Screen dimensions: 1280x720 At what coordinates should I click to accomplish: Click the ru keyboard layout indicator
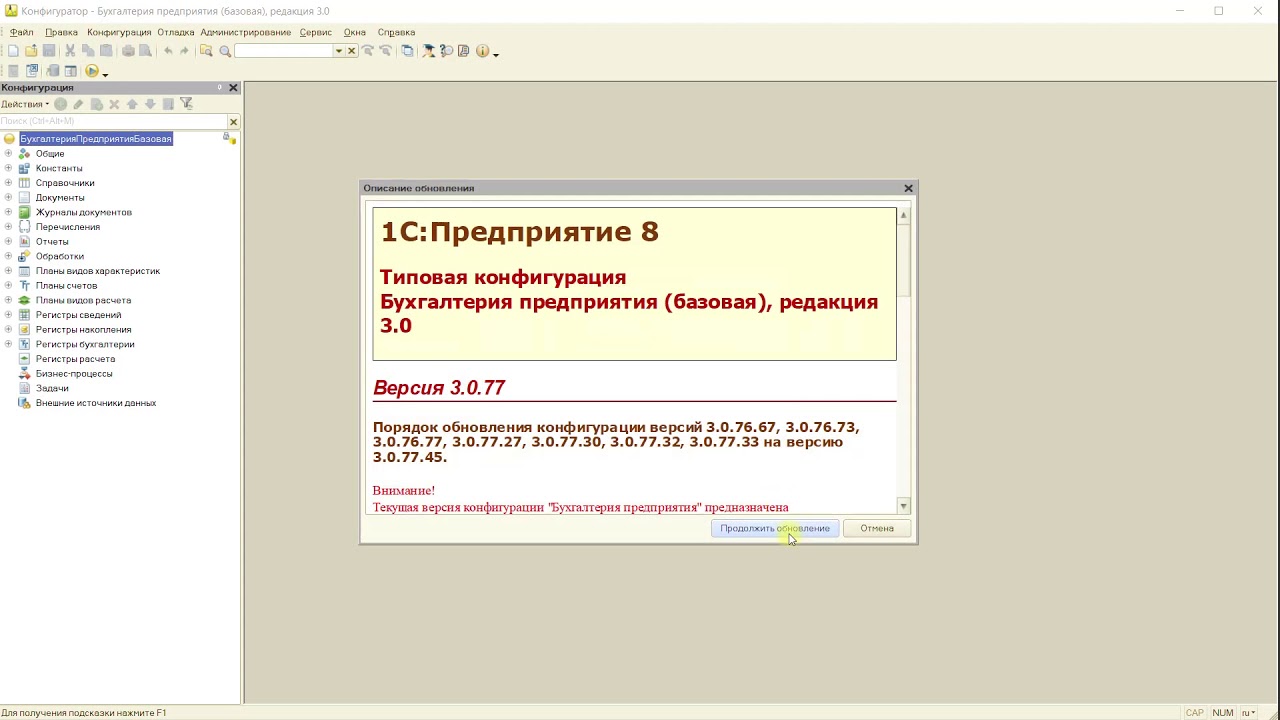pyautogui.click(x=1248, y=713)
